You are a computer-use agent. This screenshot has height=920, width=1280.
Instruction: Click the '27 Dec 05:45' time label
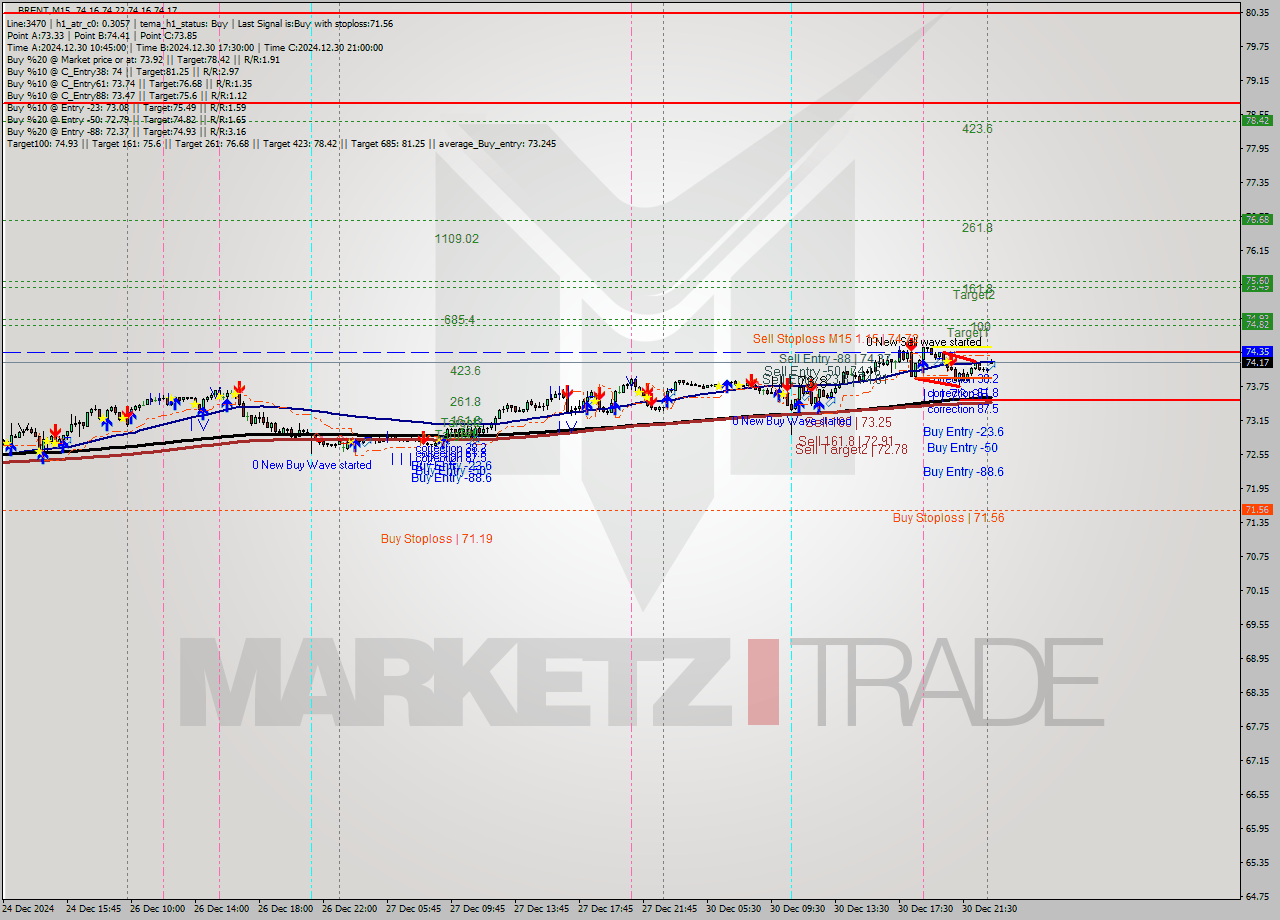[x=414, y=909]
